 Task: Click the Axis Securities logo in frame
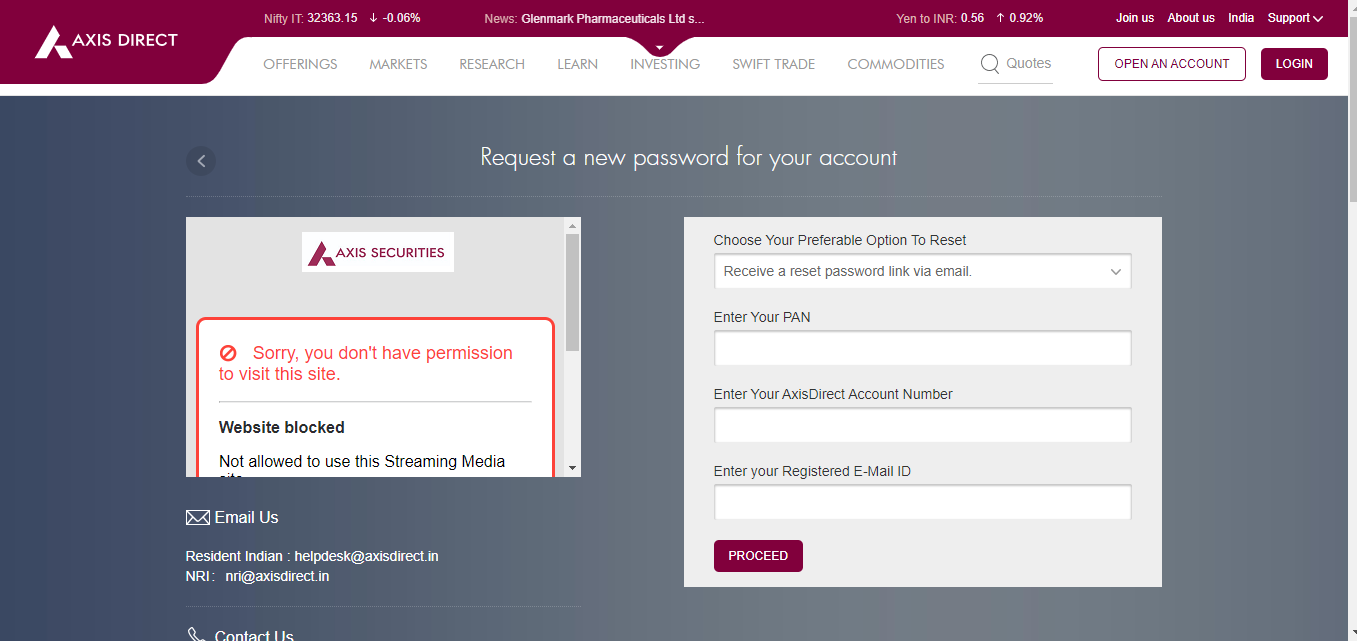point(378,253)
